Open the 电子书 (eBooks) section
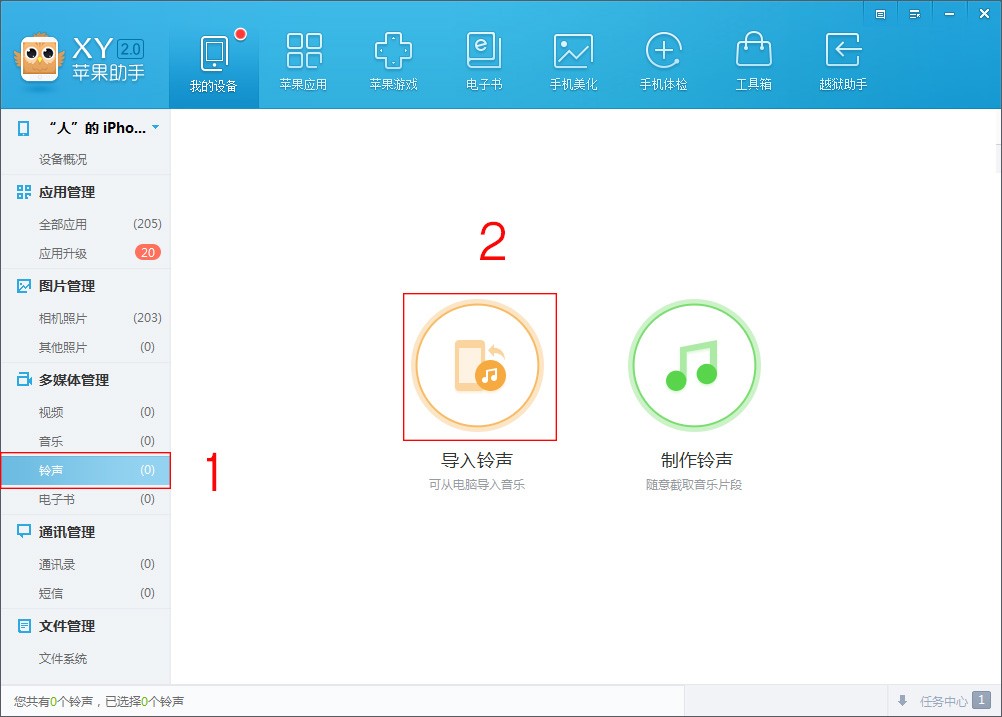 coord(483,58)
